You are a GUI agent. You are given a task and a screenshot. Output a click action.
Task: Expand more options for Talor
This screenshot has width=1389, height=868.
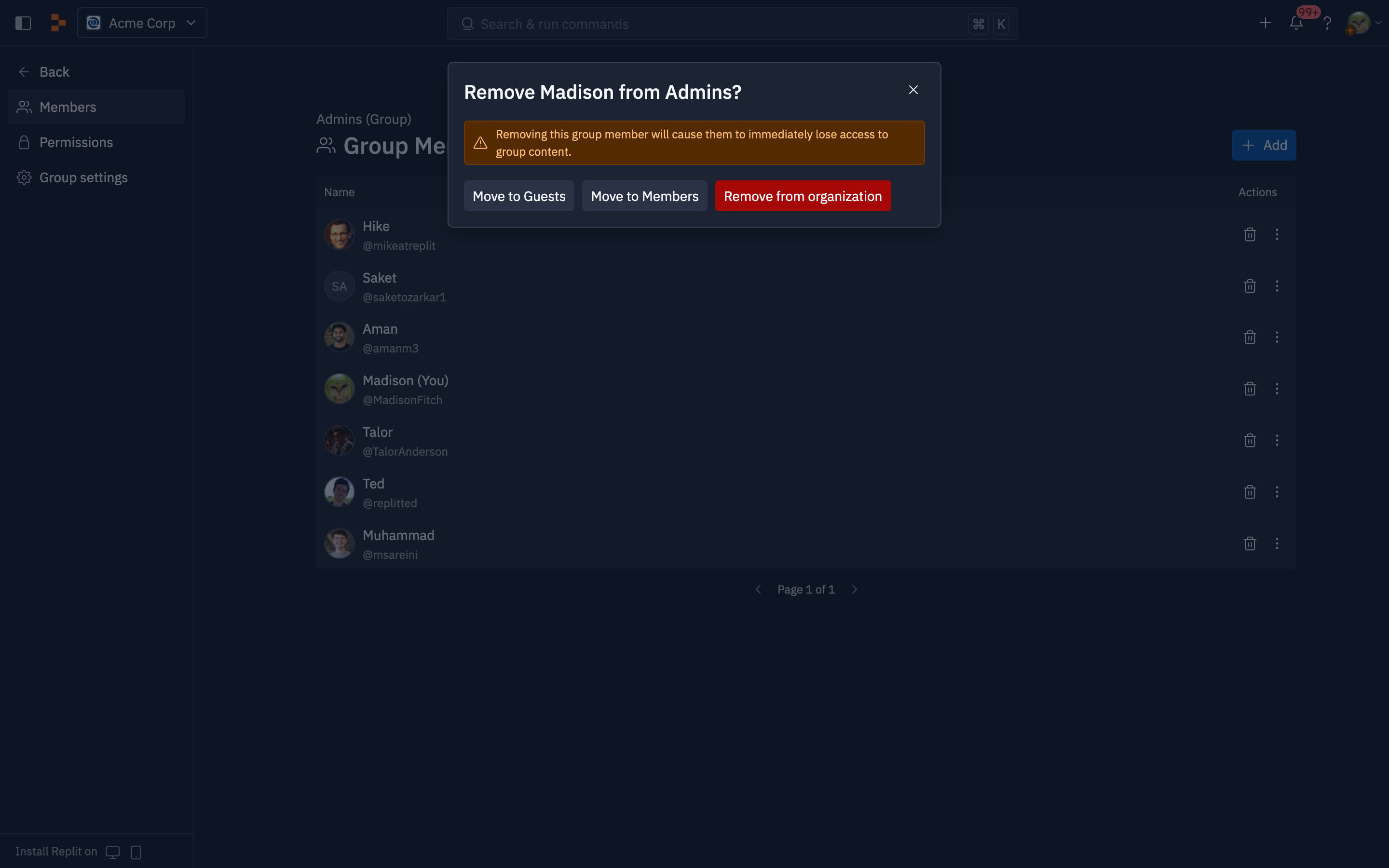click(1277, 440)
